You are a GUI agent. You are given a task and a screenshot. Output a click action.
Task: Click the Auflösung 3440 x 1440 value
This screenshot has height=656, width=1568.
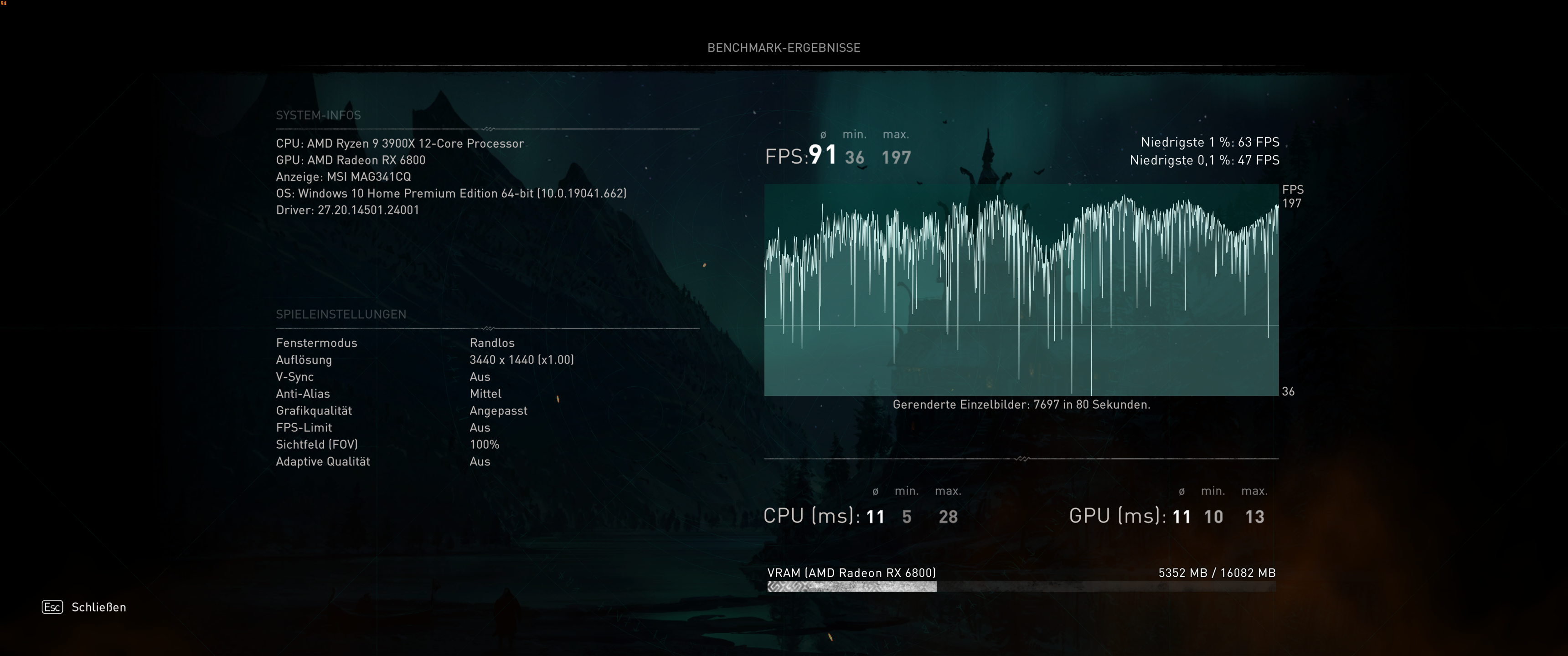[x=521, y=359]
